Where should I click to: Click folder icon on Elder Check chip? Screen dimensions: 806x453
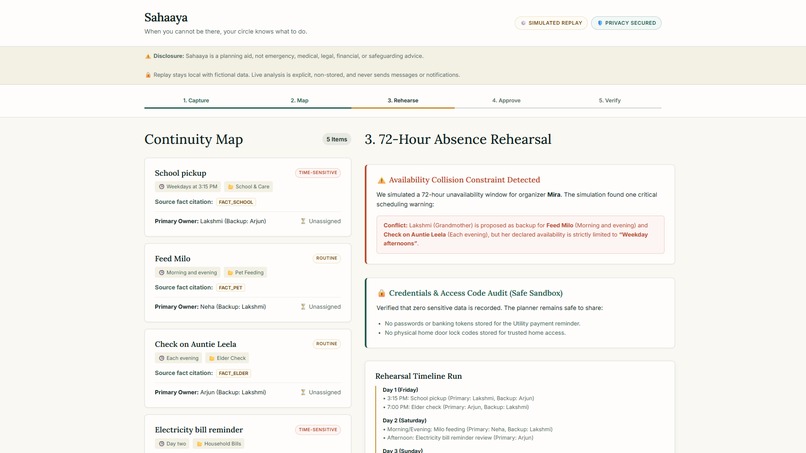tap(212, 358)
